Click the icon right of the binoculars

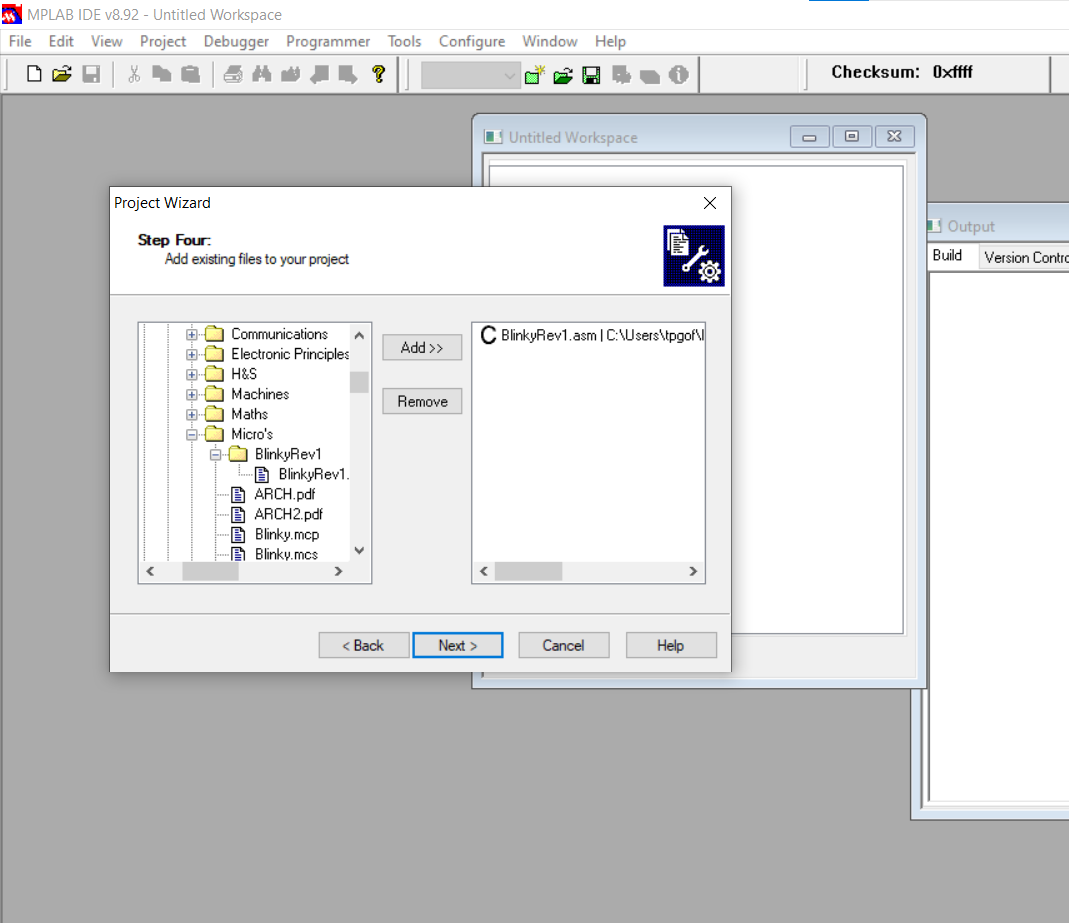pos(290,74)
